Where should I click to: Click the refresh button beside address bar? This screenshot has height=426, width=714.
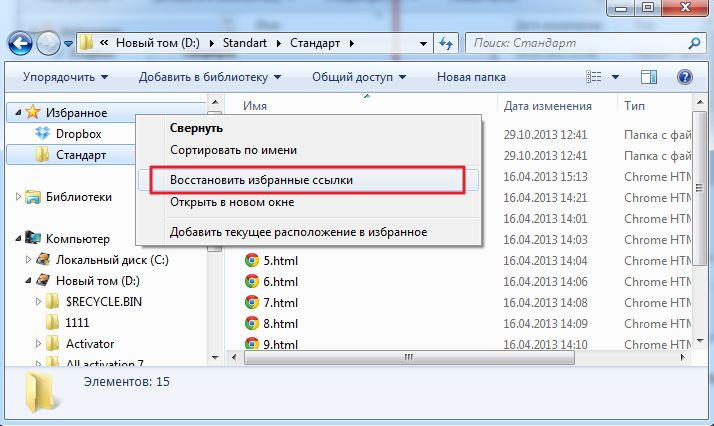pyautogui.click(x=445, y=43)
